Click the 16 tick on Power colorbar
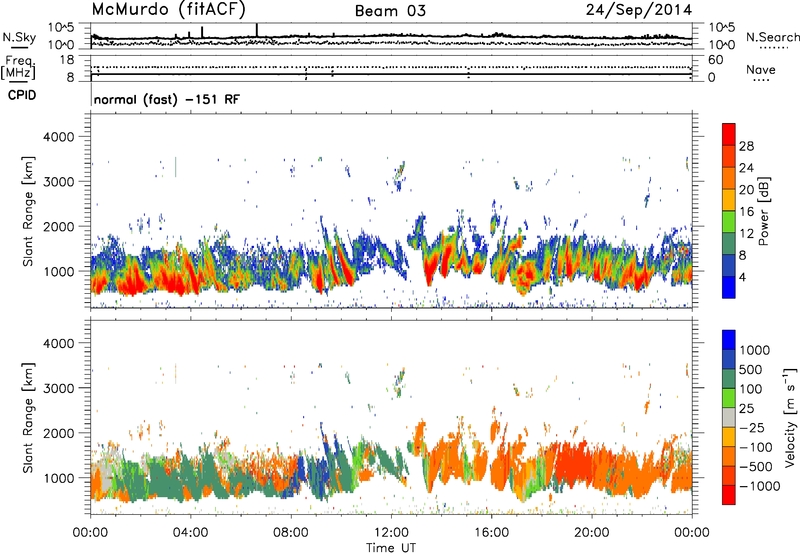This screenshot has width=800, height=554. 746,211
